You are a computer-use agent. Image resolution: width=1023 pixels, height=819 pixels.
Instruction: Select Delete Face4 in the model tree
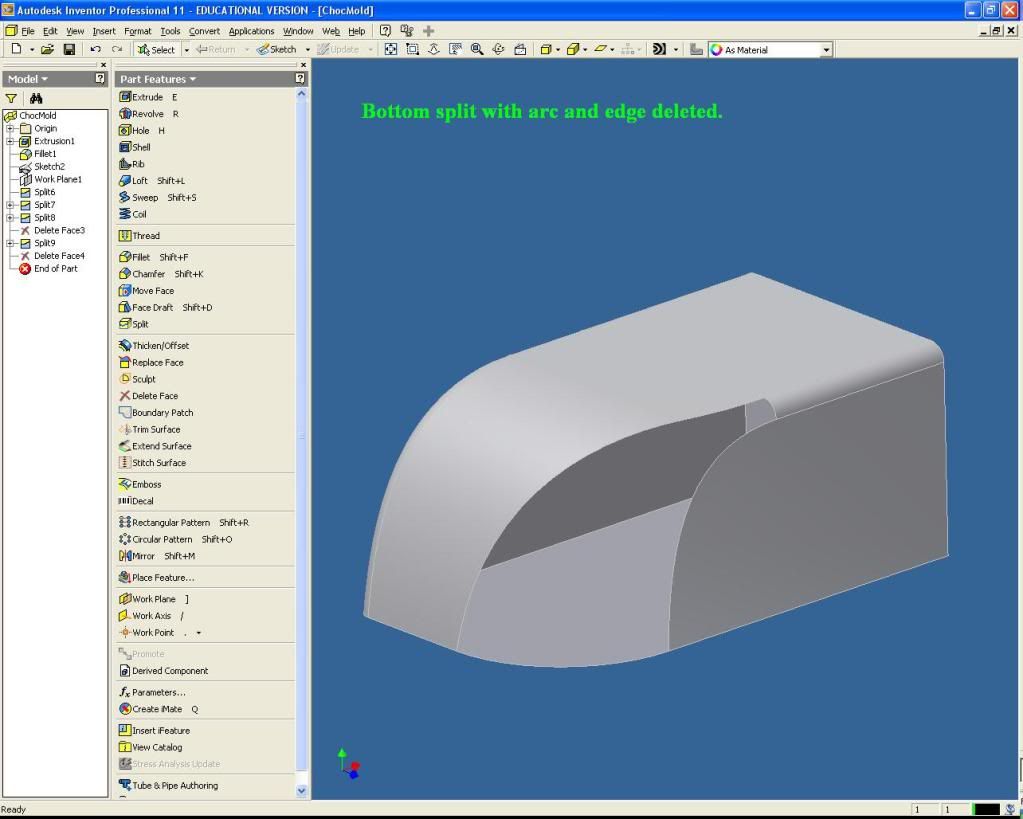[59, 256]
